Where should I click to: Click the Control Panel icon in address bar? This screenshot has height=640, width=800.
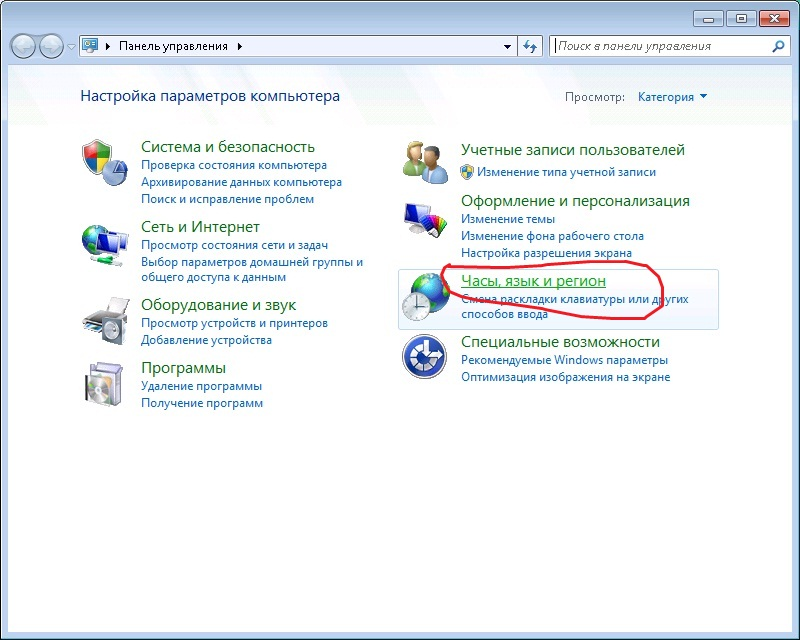click(x=90, y=46)
